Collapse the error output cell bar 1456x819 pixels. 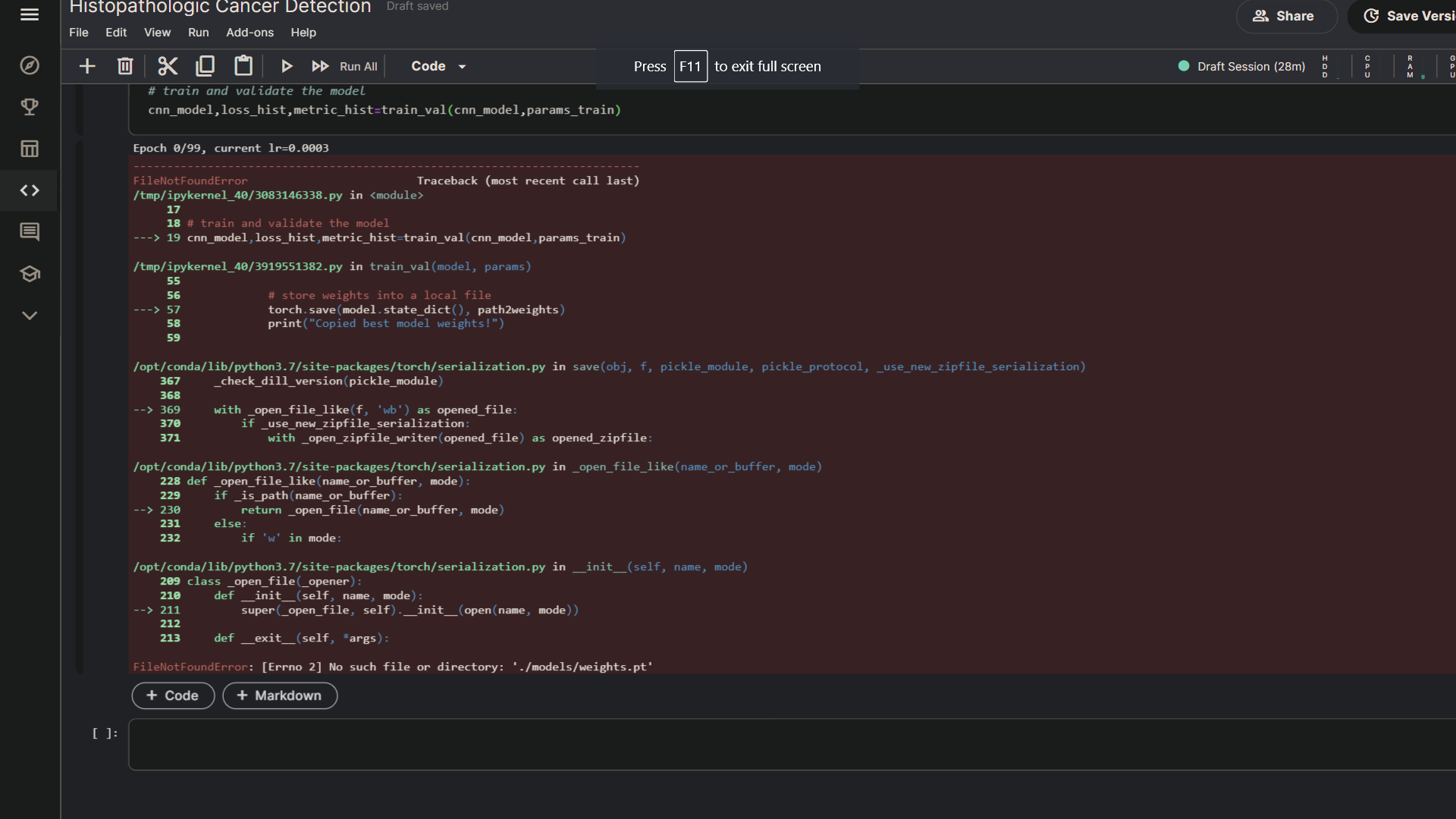tap(79, 406)
